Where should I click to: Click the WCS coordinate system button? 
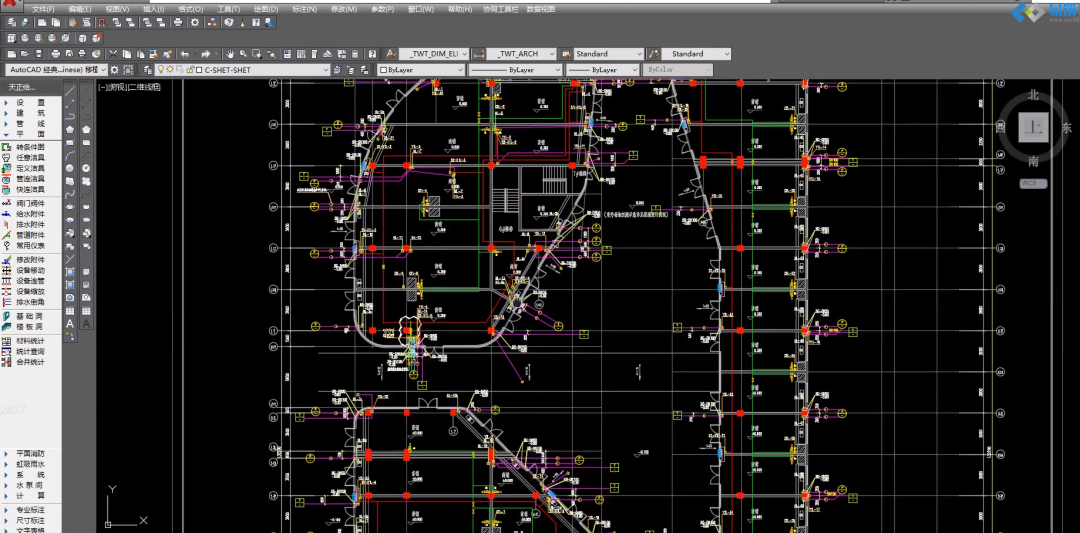click(x=1033, y=183)
